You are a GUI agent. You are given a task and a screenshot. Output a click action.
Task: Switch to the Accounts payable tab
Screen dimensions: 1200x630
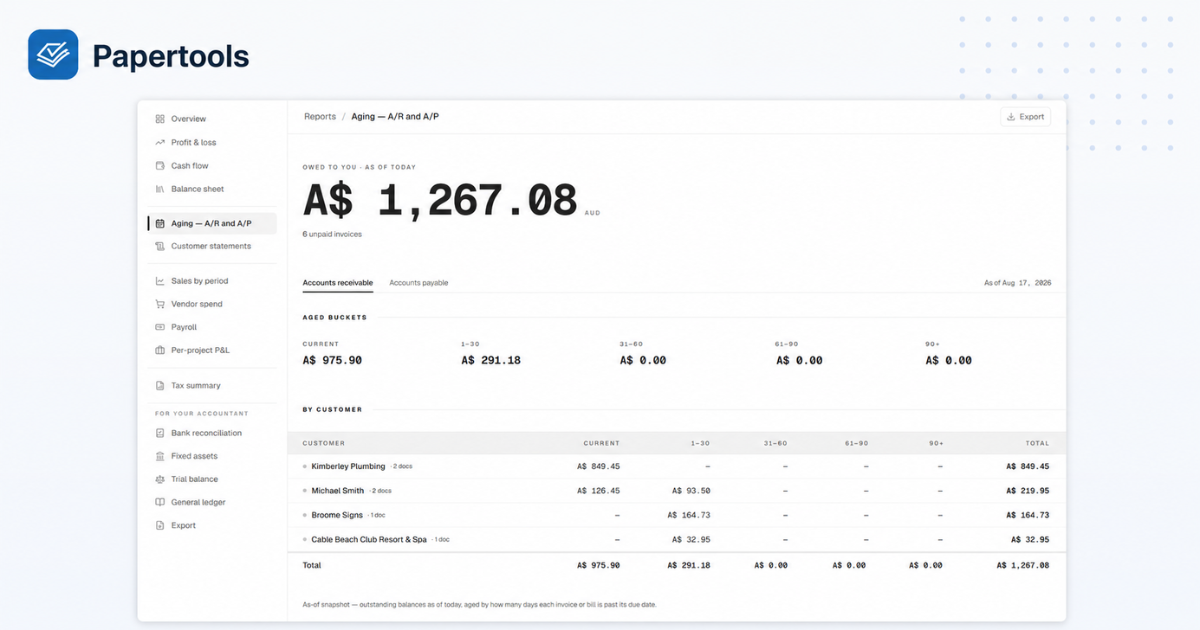[418, 283]
